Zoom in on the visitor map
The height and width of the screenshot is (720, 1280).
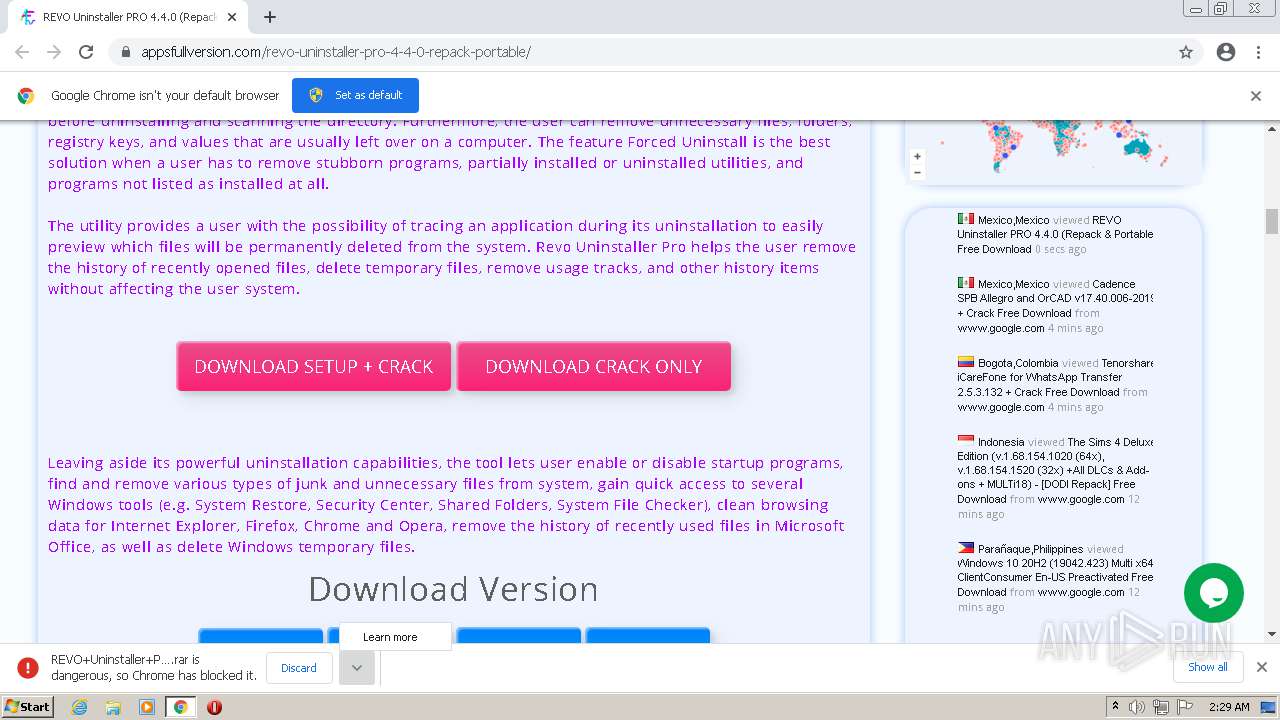[x=917, y=156]
